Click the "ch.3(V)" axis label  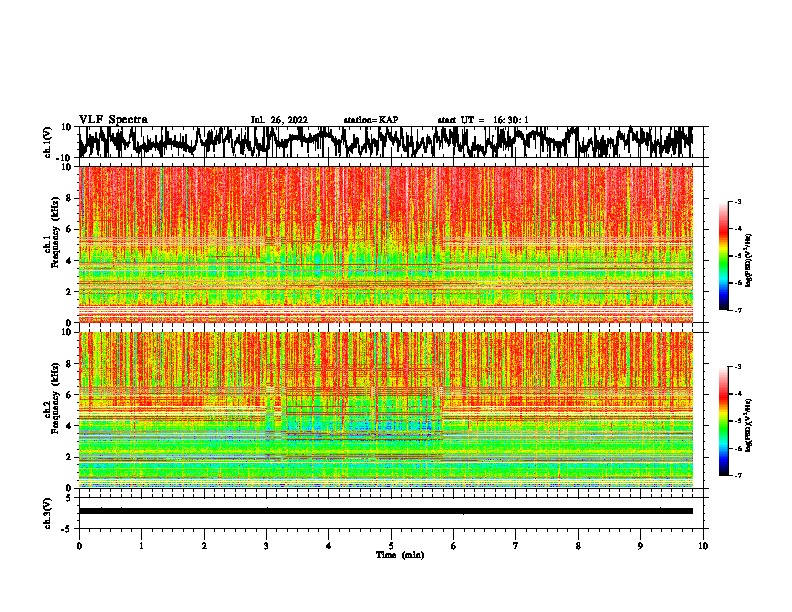48,513
